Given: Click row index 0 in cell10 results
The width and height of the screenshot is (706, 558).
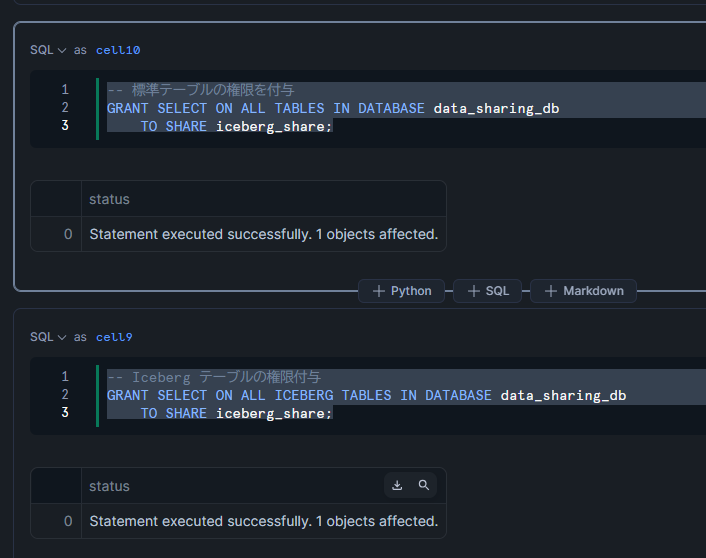Looking at the screenshot, I should point(68,234).
